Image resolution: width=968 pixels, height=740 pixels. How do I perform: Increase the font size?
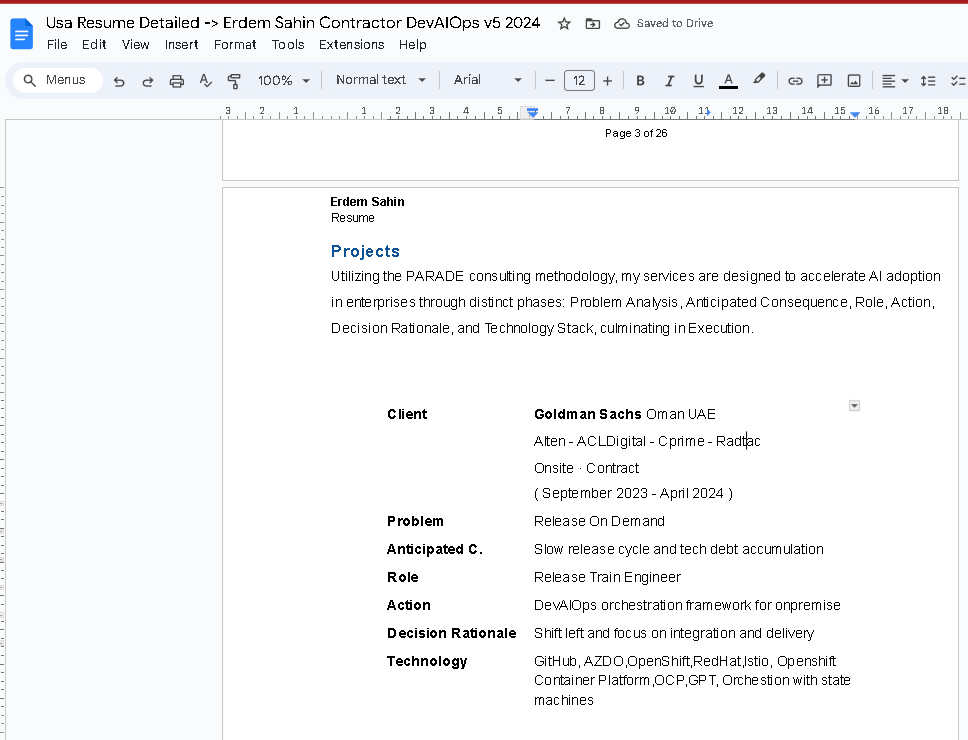pos(607,81)
